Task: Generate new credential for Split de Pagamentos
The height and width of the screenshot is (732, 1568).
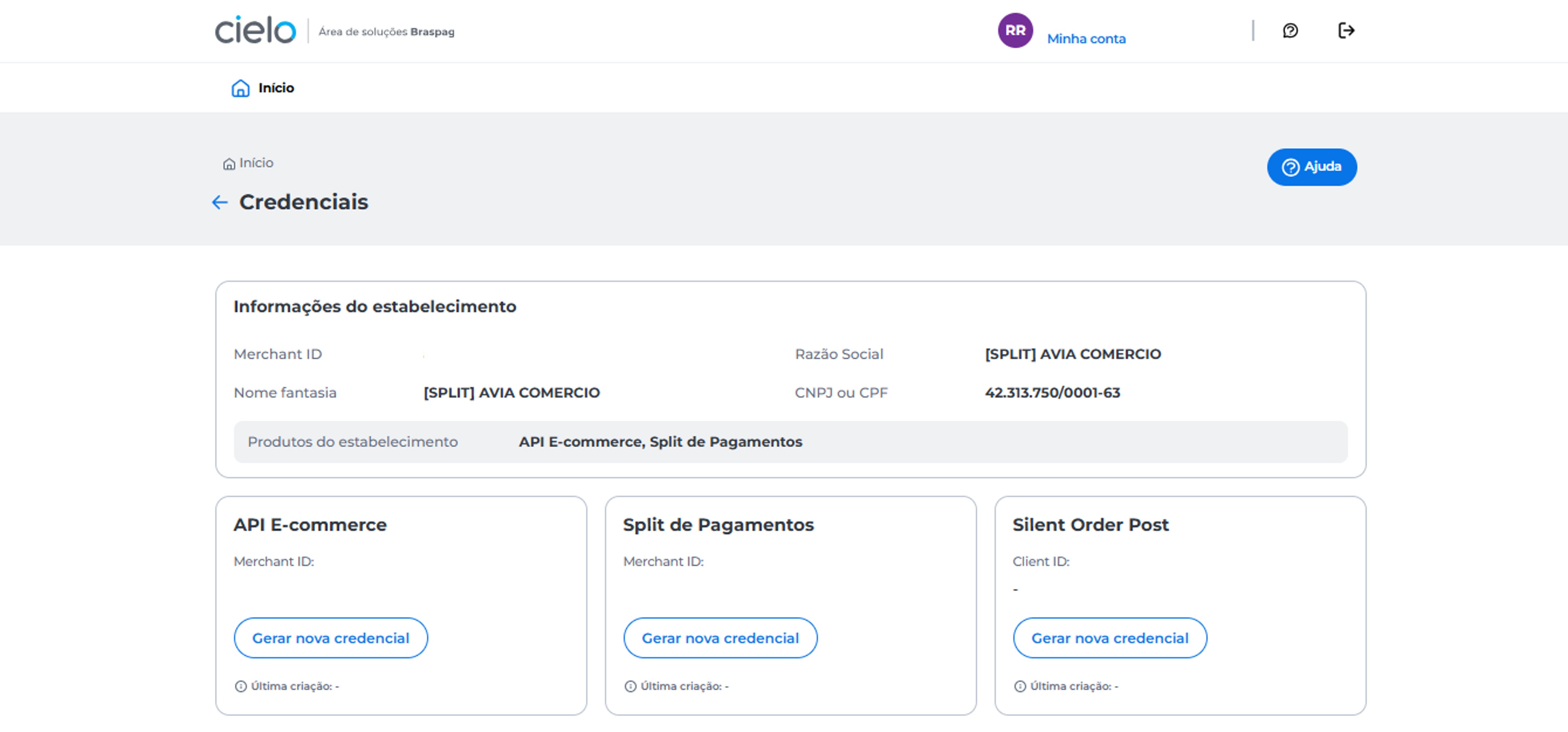Action: point(720,638)
